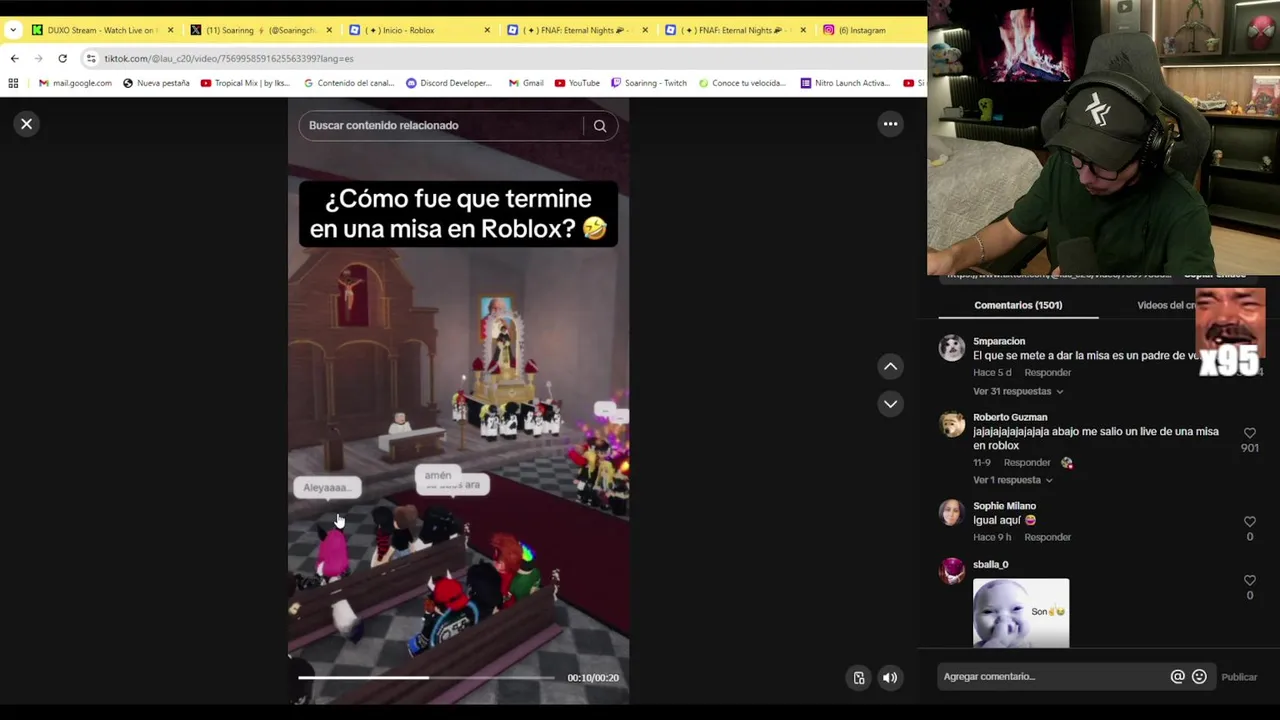Expand Ver 1 respuesta under Roberto Guzman's comment
The height and width of the screenshot is (720, 1280).
click(x=1013, y=480)
